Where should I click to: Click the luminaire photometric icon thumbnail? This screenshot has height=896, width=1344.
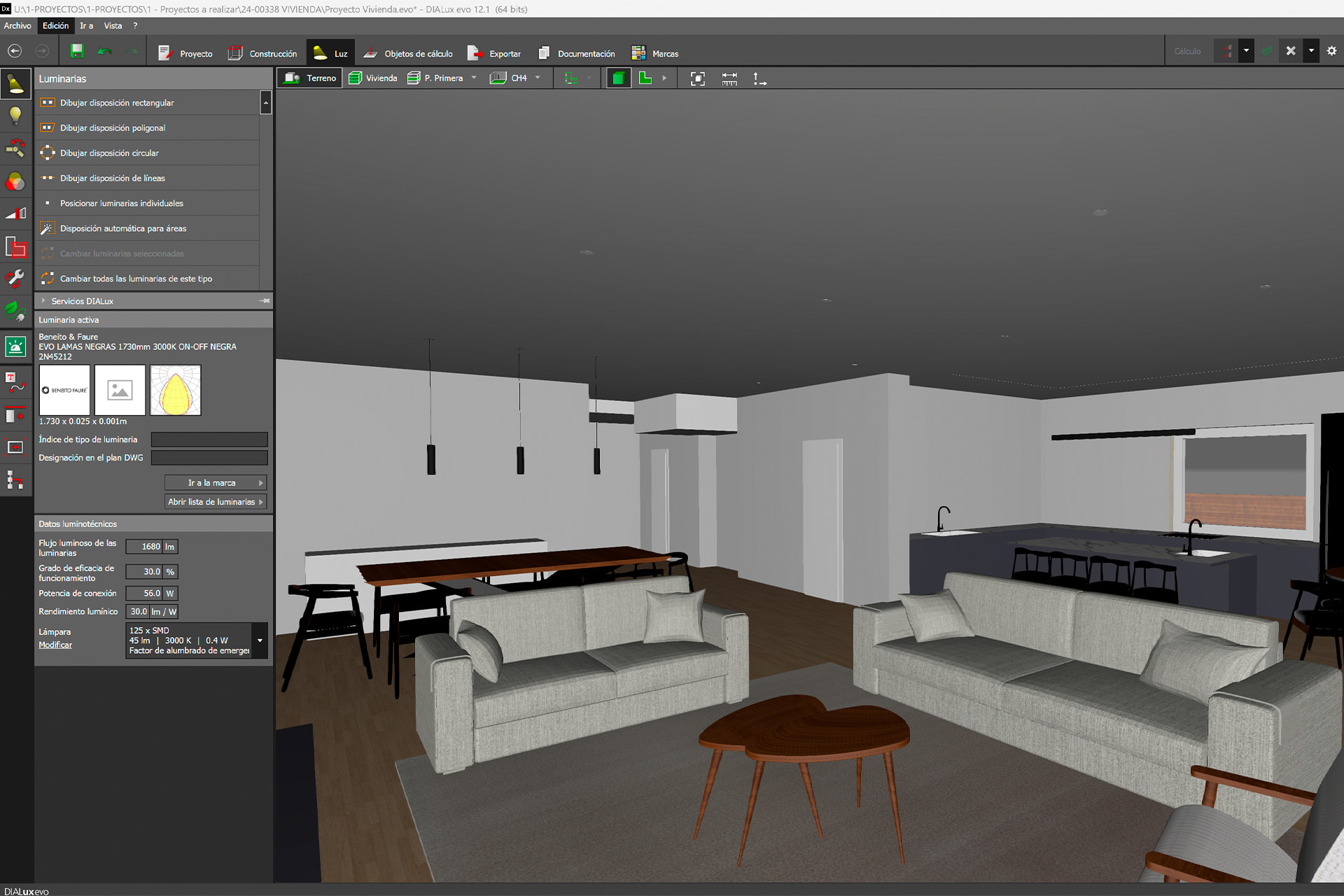pyautogui.click(x=174, y=390)
